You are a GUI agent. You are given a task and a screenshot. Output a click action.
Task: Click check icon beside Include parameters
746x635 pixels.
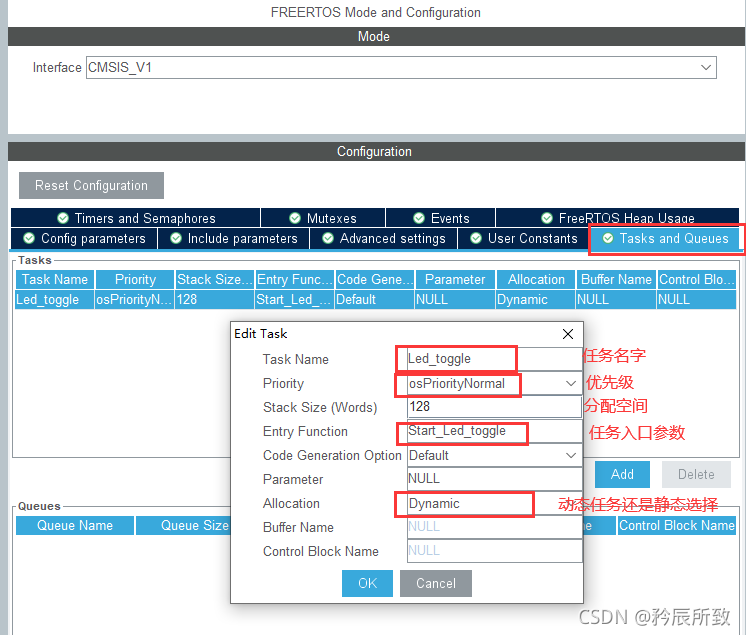click(x=176, y=238)
